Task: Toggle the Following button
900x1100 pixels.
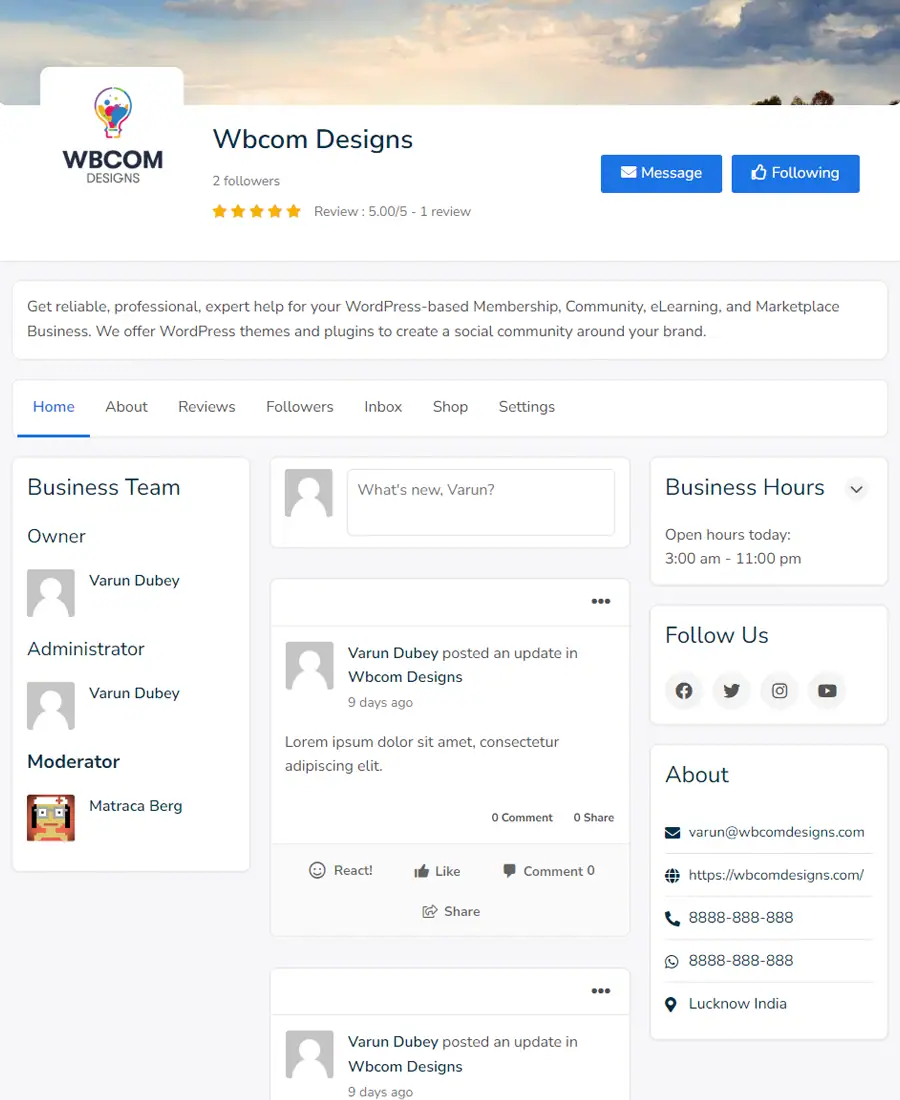Action: coord(795,173)
